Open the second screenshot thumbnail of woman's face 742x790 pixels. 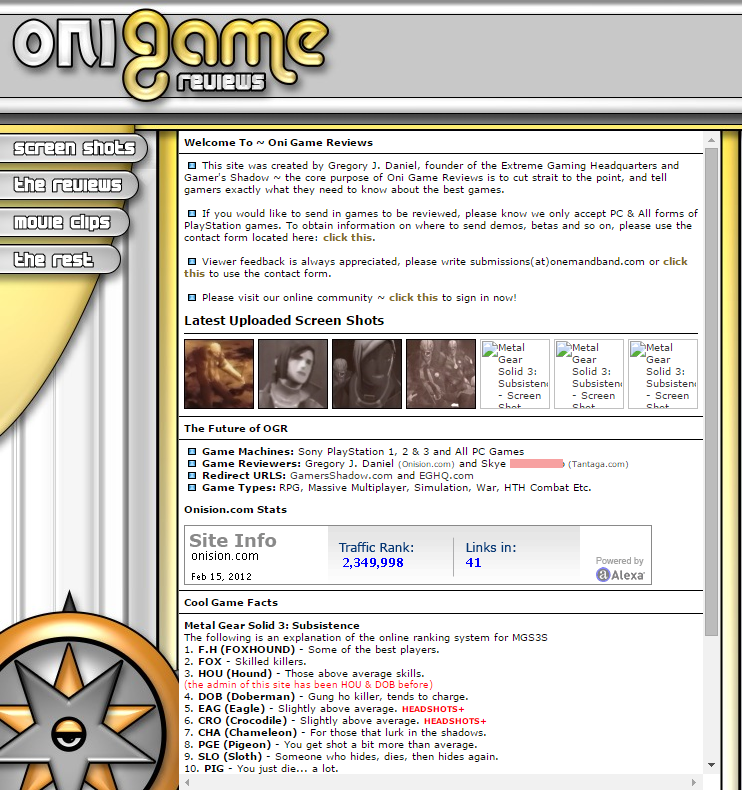tap(293, 374)
